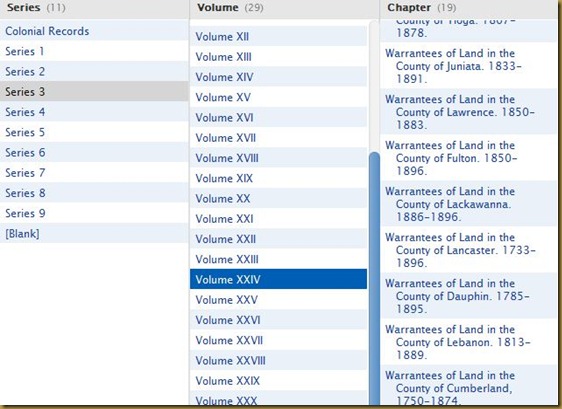Select Colonial Records in Series list
Screen dimensions: 562x409
coord(94,31)
